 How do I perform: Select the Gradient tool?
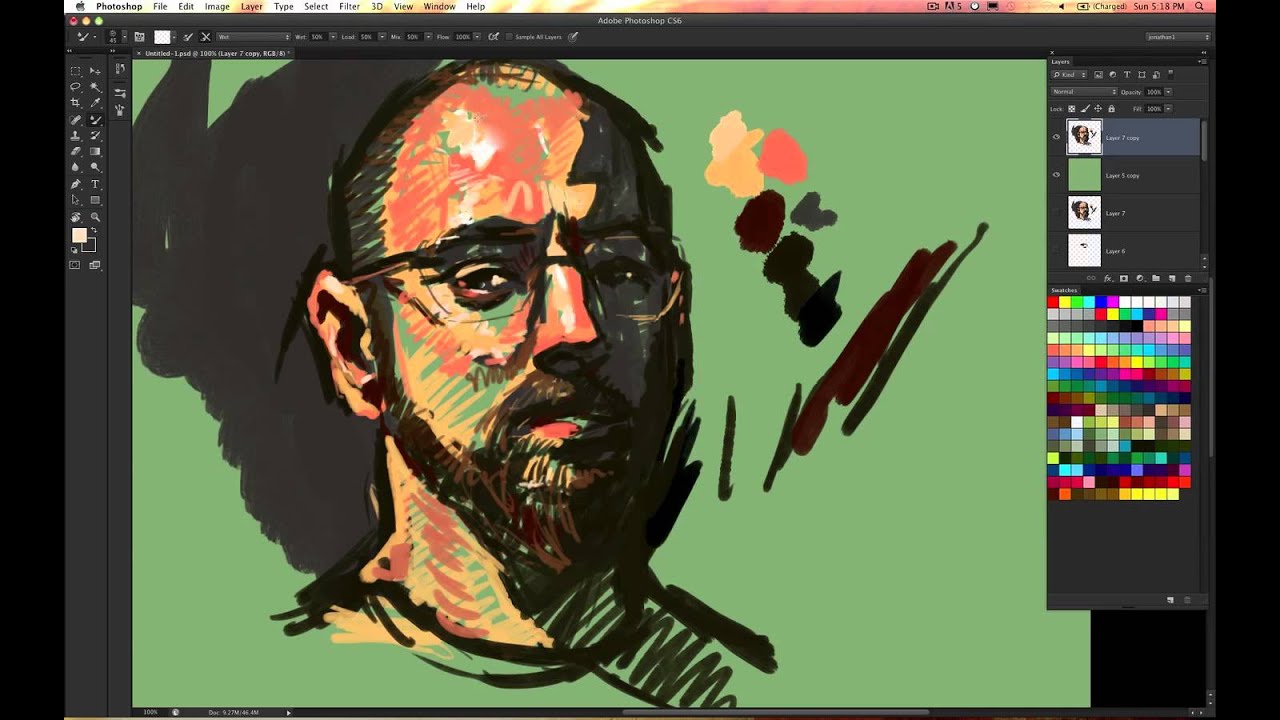[x=95, y=151]
